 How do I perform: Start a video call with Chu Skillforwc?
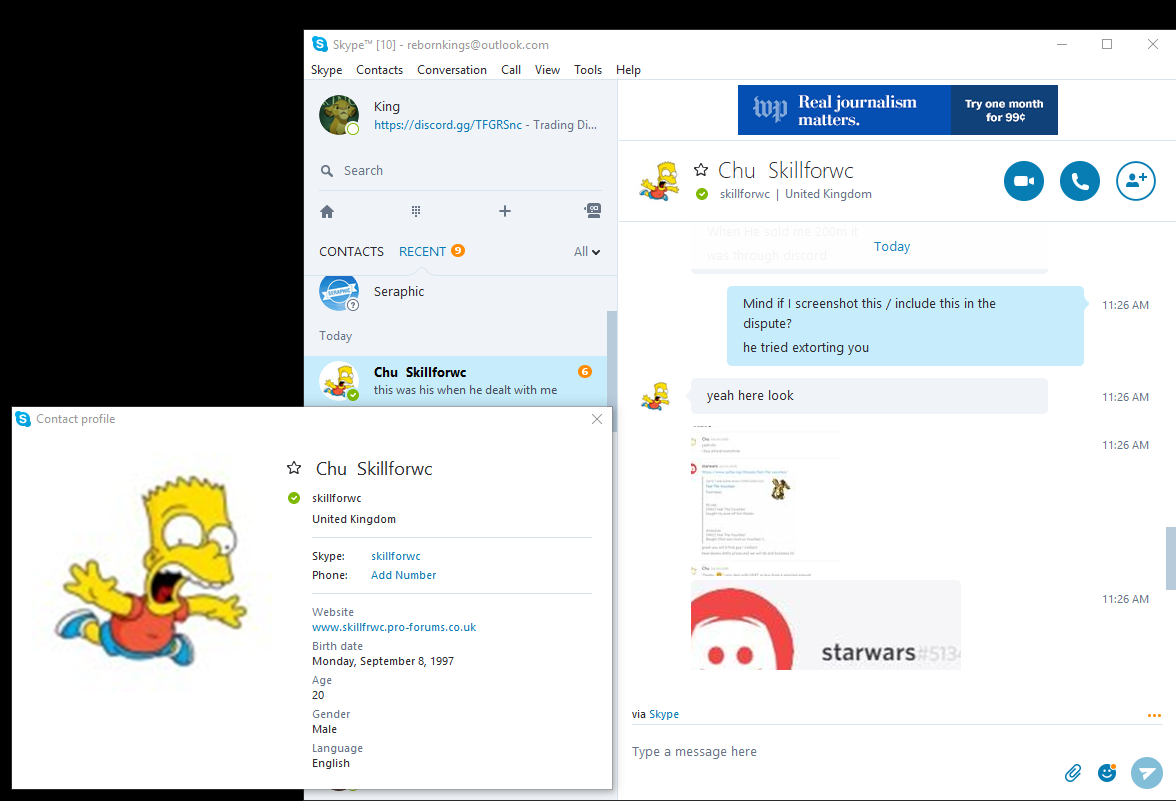point(1024,181)
